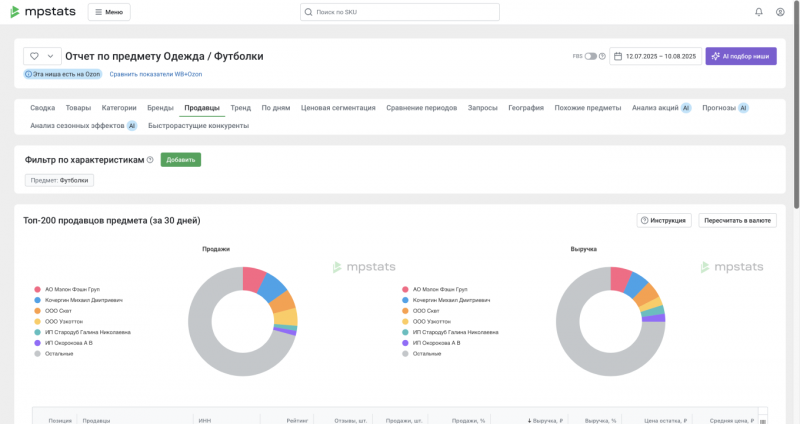Toggle Остальные series in revenue legend
This screenshot has width=800, height=424.
click(426, 353)
